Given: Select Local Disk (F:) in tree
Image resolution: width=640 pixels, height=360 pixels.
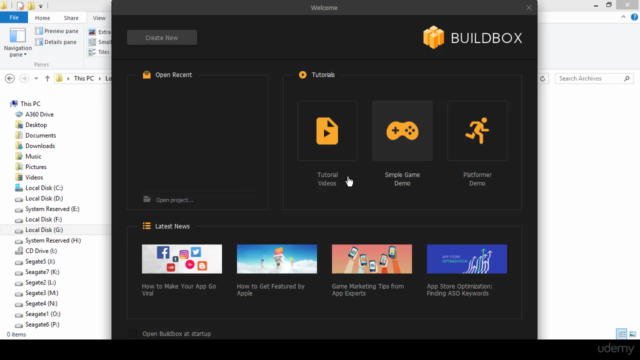Looking at the screenshot, I should point(44,220).
